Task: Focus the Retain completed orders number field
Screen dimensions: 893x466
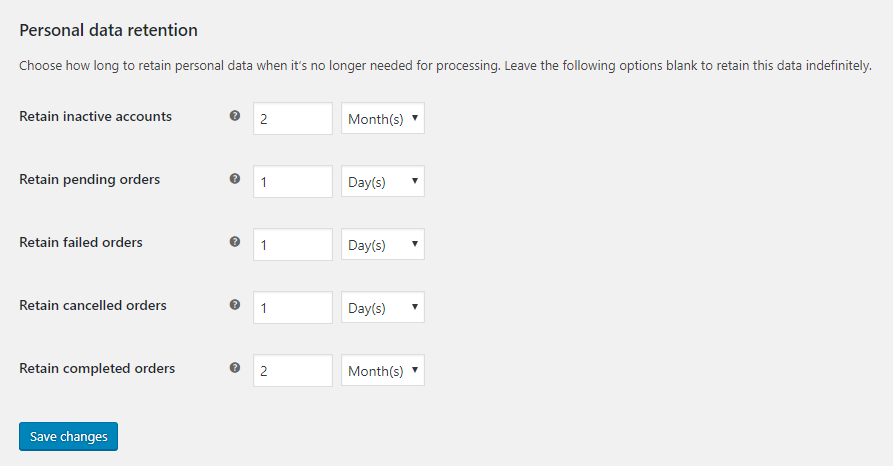Action: click(x=293, y=370)
